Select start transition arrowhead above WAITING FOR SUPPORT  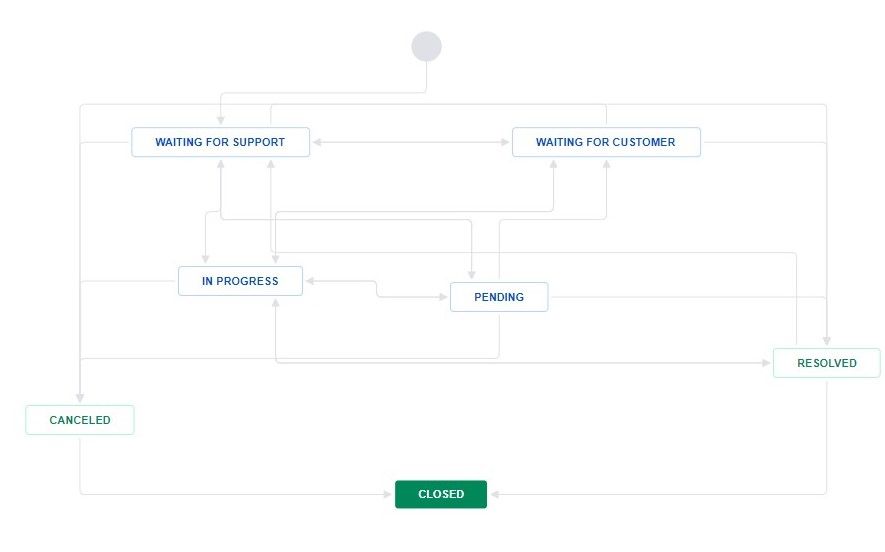(x=221, y=121)
